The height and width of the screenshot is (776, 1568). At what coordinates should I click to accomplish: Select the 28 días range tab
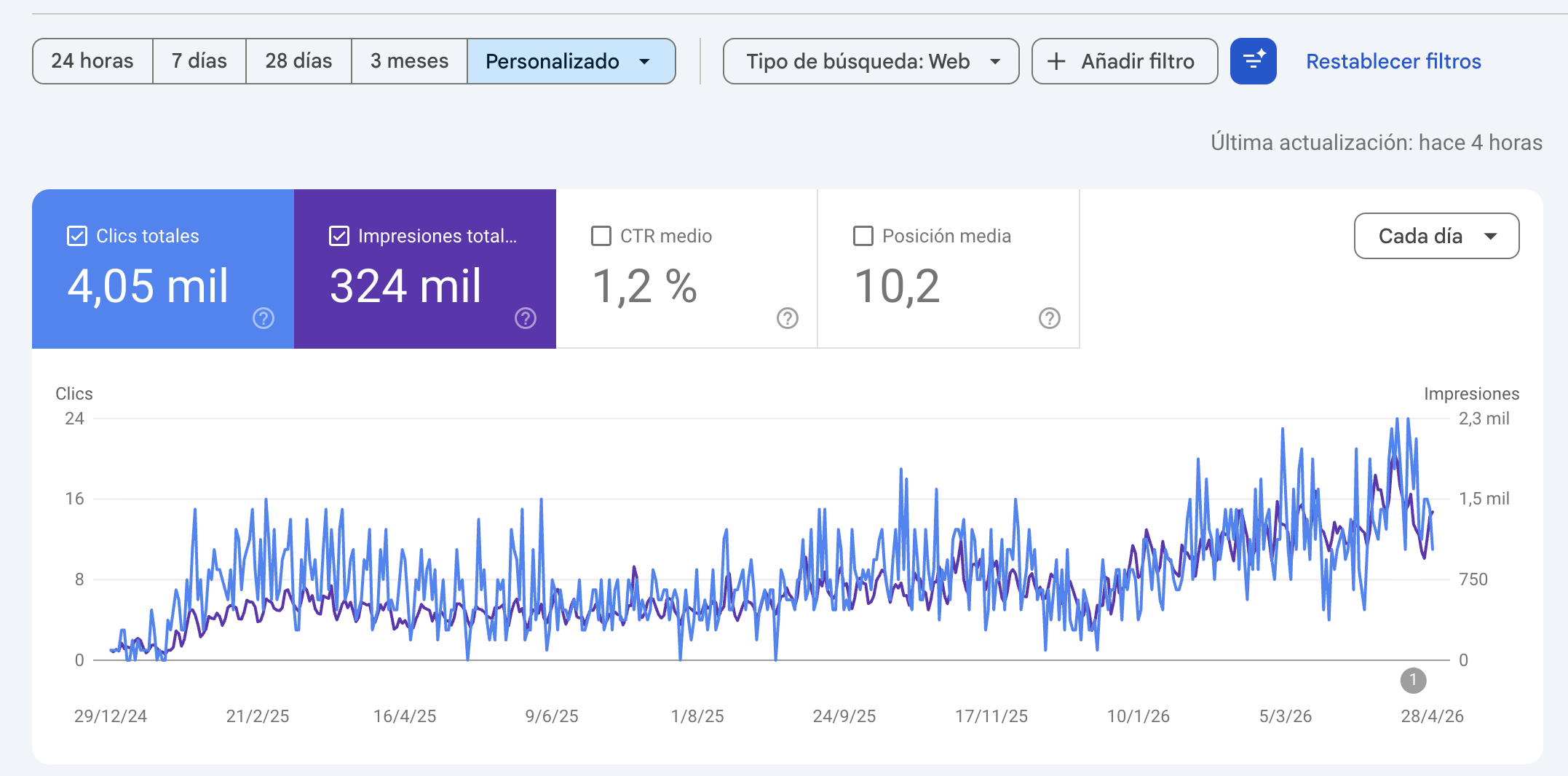298,61
